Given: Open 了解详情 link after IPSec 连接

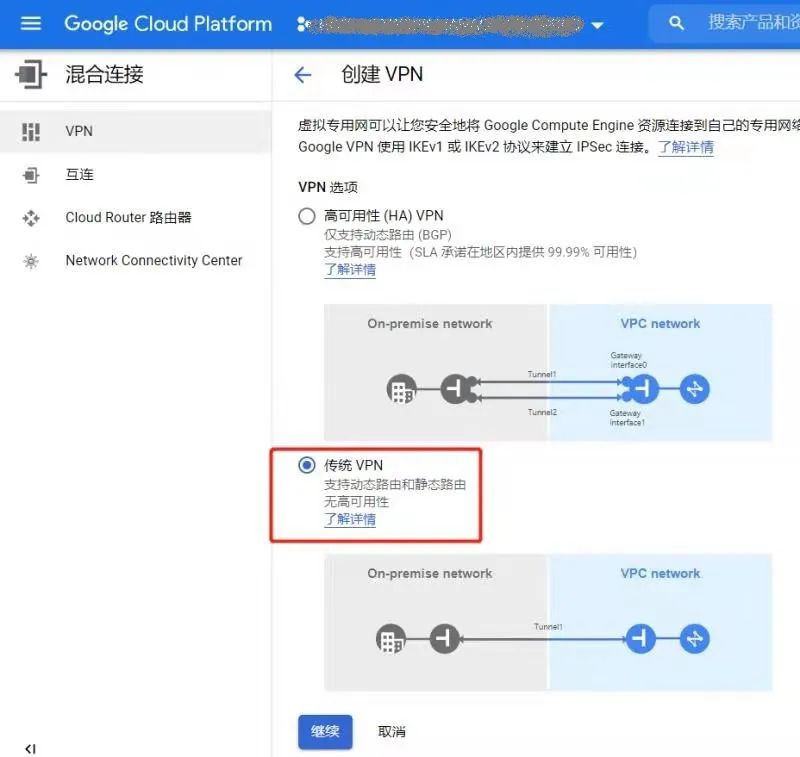Looking at the screenshot, I should tap(686, 147).
